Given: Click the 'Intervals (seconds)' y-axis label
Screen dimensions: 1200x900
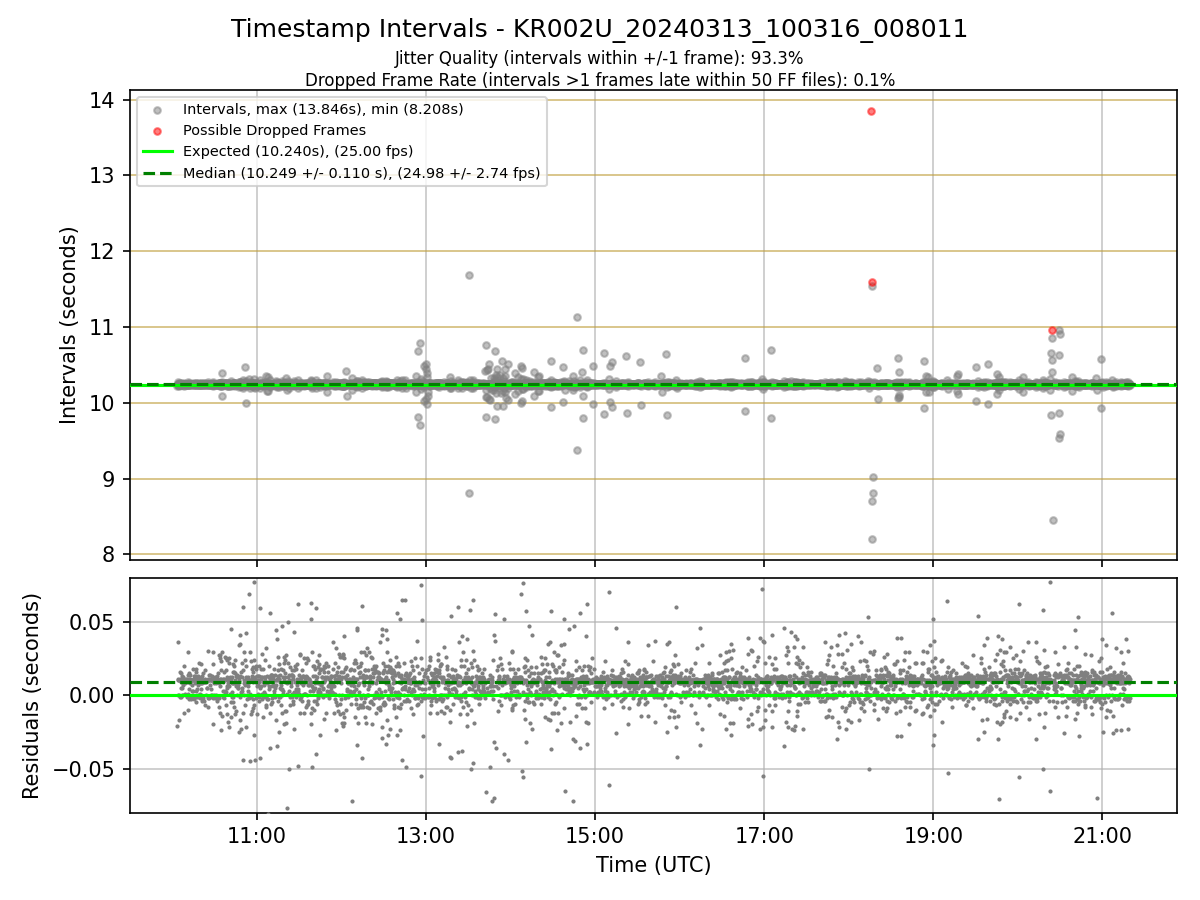Looking at the screenshot, I should point(68,325).
